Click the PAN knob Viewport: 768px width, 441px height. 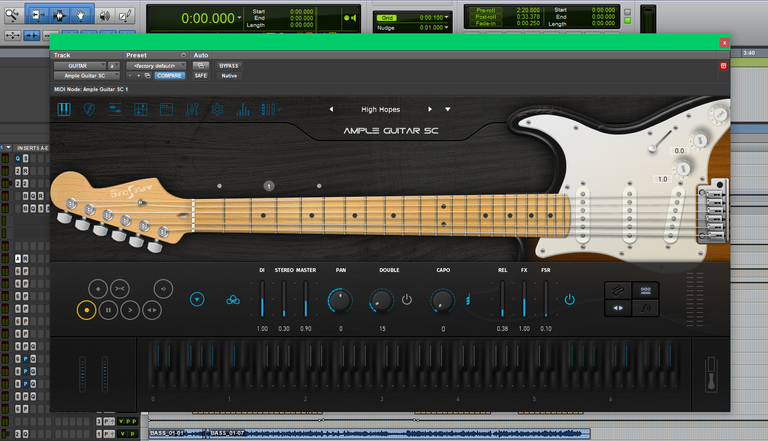tap(340, 300)
